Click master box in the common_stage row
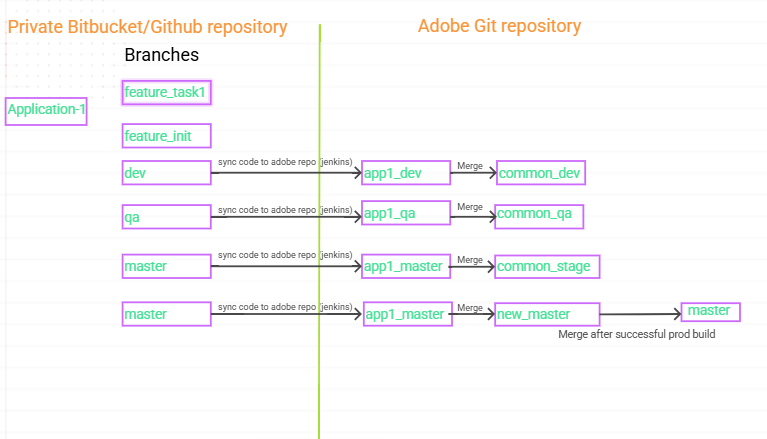767x439 pixels. click(x=166, y=266)
